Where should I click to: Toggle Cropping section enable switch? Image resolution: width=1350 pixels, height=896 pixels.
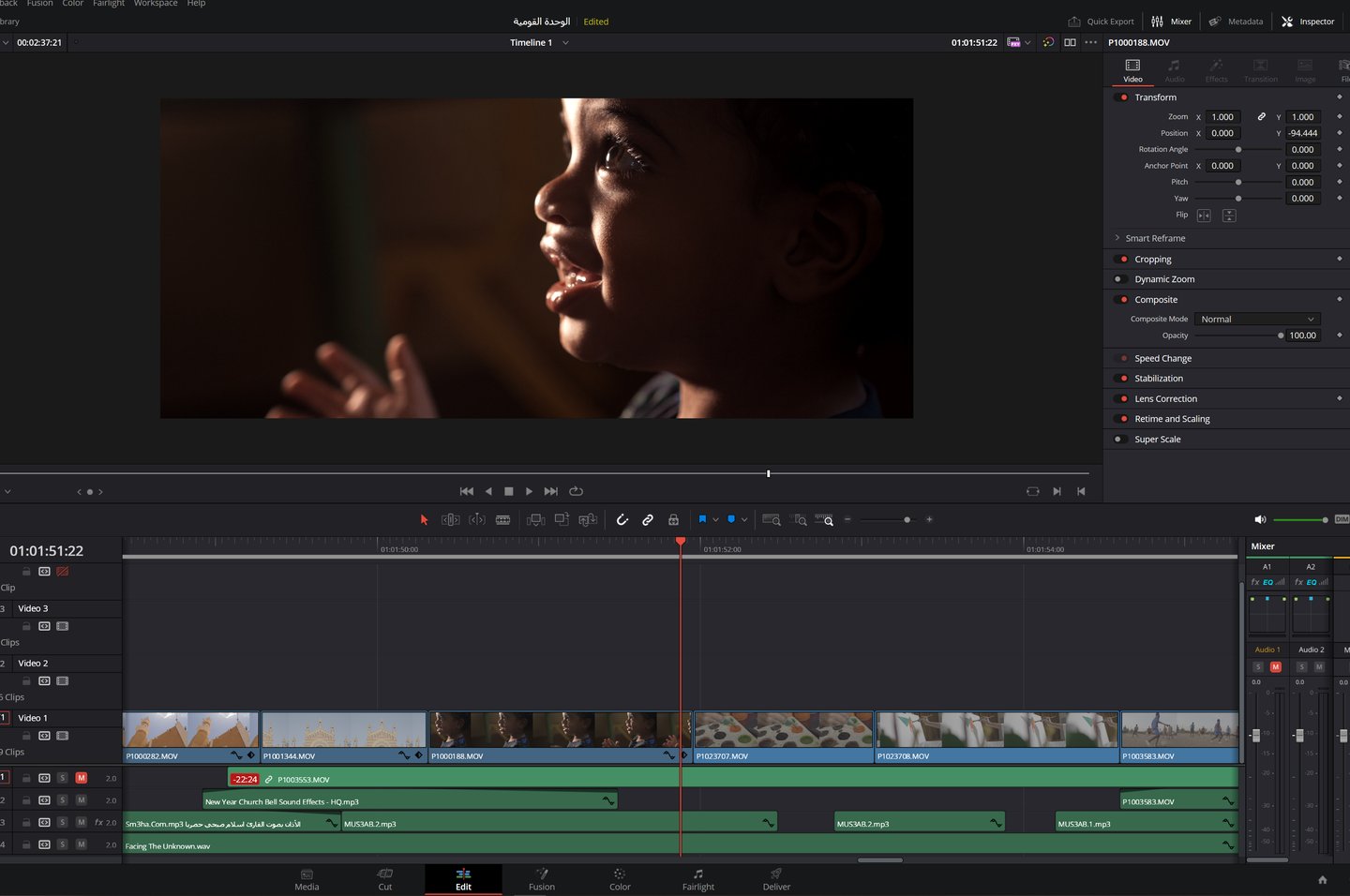point(1121,260)
